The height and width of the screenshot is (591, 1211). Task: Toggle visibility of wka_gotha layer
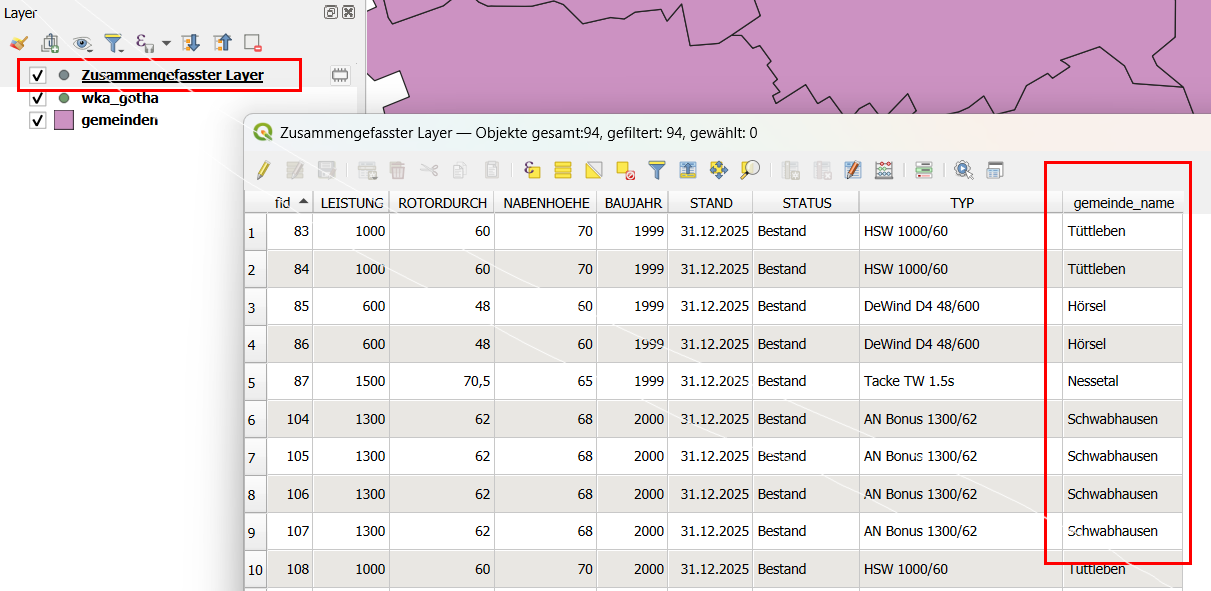[38, 98]
